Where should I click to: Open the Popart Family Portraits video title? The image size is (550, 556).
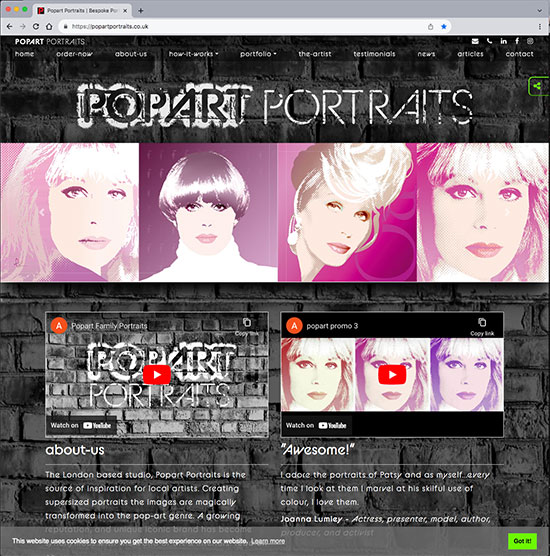109,326
